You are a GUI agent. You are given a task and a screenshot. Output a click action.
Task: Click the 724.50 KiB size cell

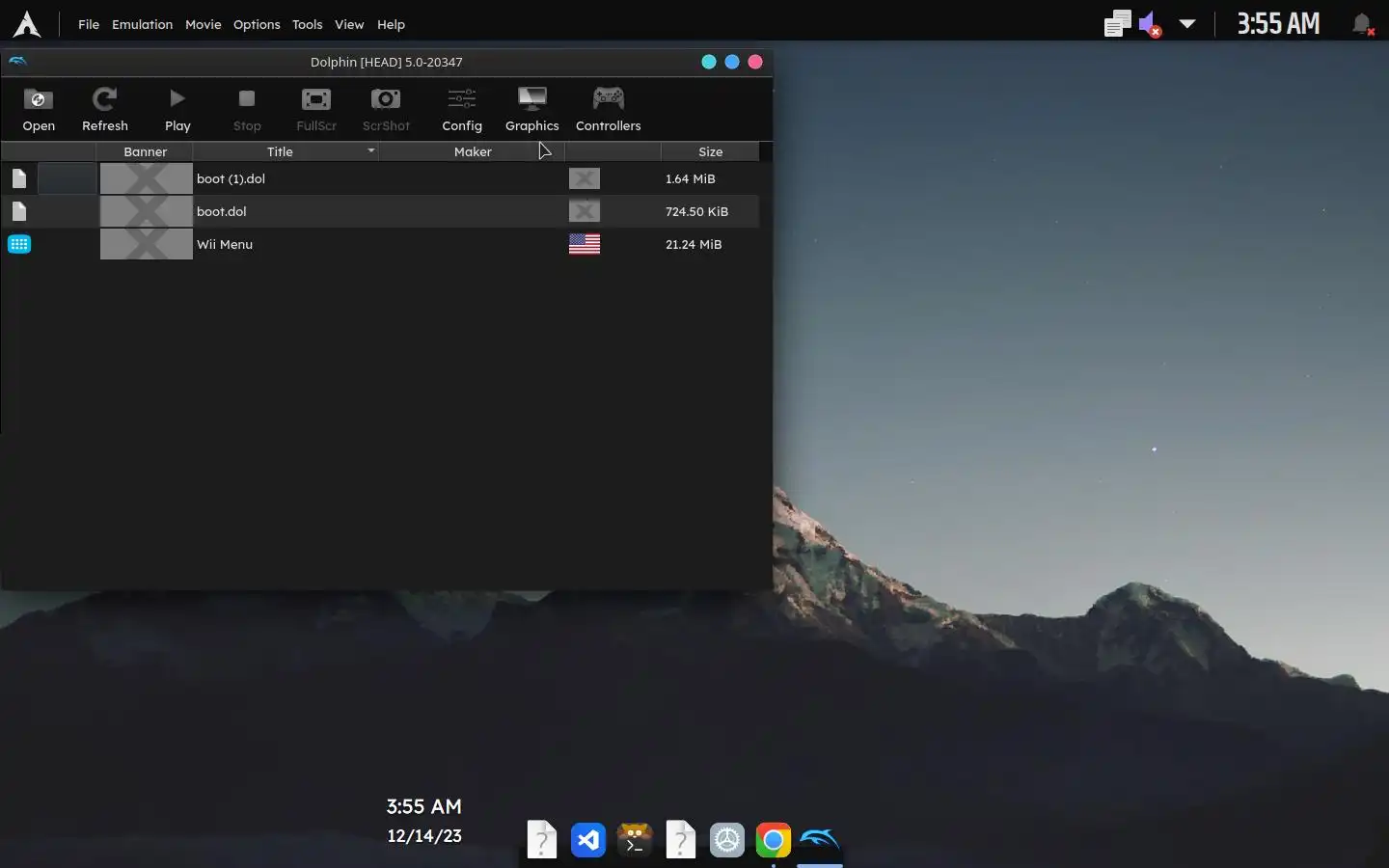point(696,211)
